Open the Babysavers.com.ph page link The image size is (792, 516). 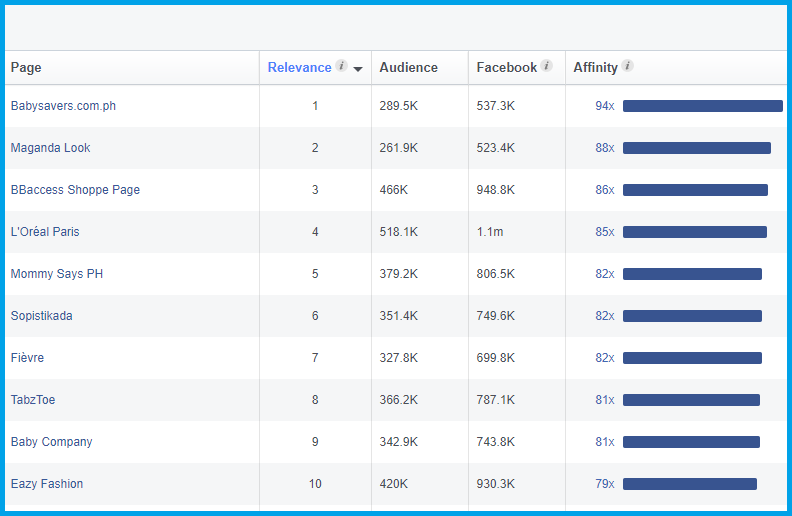pyautogui.click(x=63, y=106)
